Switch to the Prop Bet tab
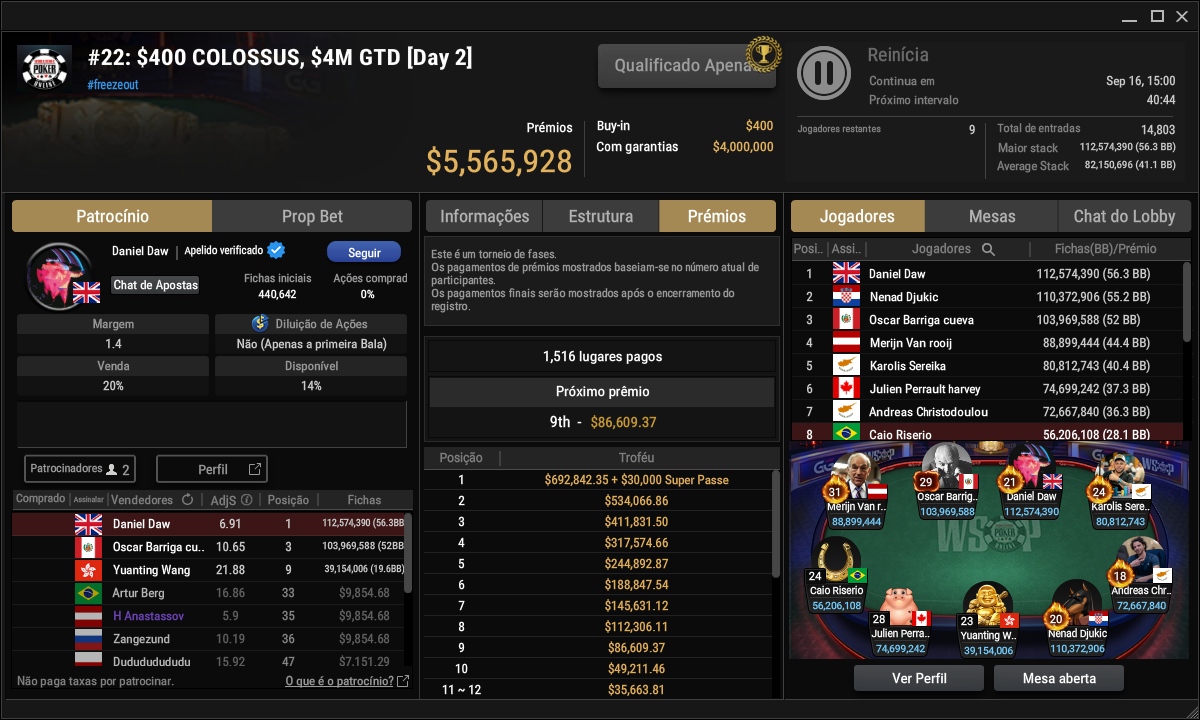Image resolution: width=1200 pixels, height=720 pixels. click(x=312, y=216)
